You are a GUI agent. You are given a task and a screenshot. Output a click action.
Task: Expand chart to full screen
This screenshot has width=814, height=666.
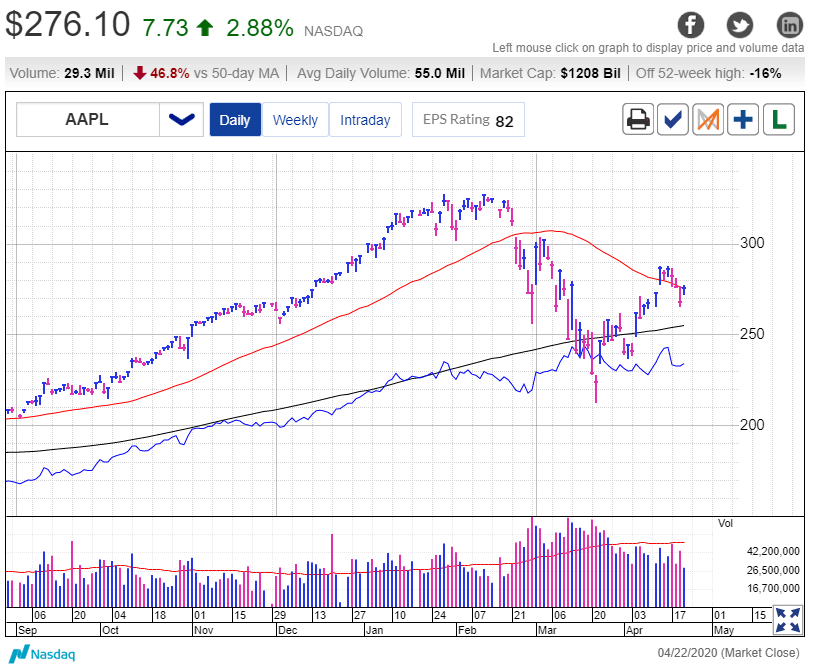(788, 620)
